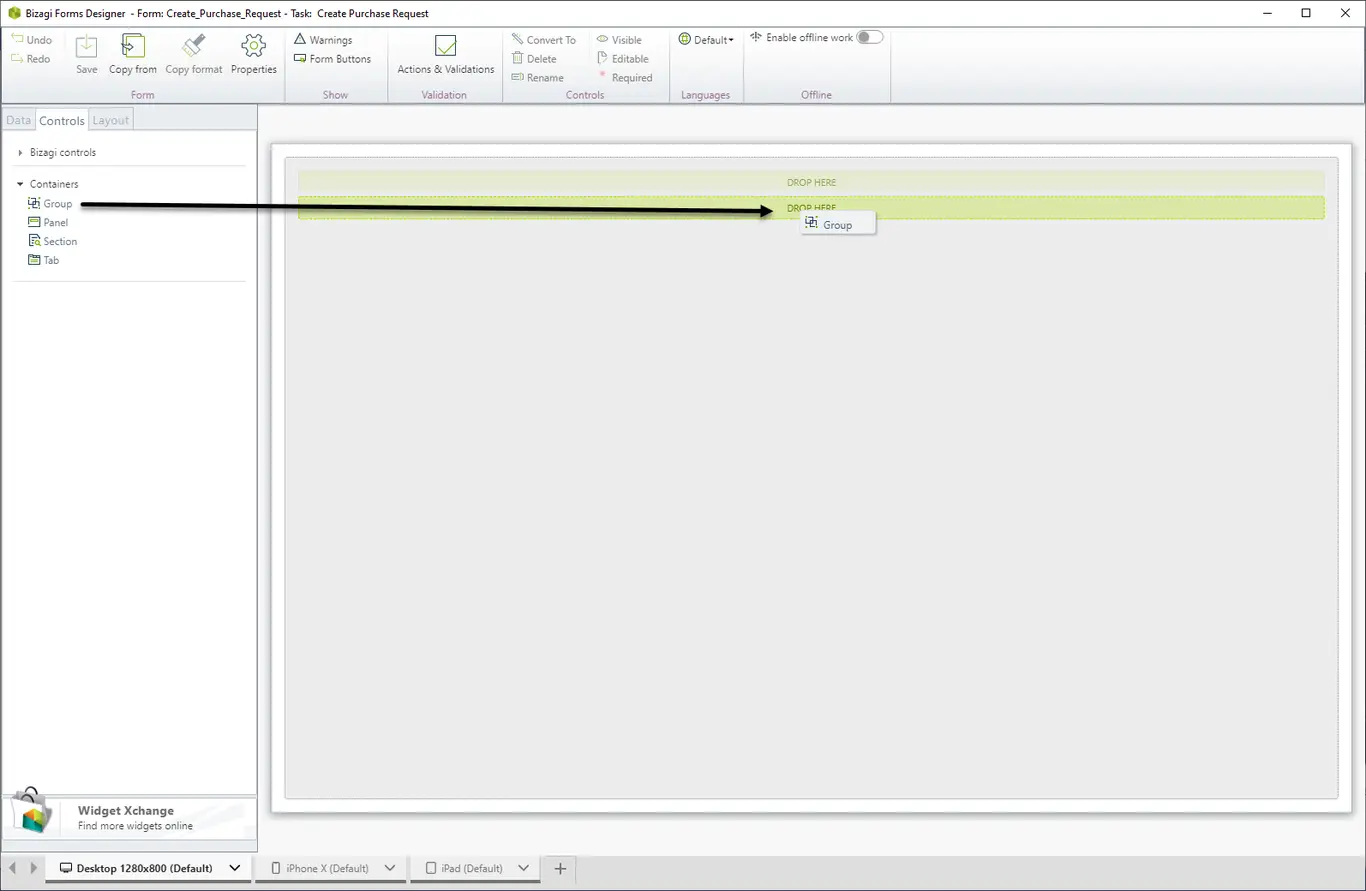
Task: Open the iPhone X device dropdown arrow
Action: [390, 868]
